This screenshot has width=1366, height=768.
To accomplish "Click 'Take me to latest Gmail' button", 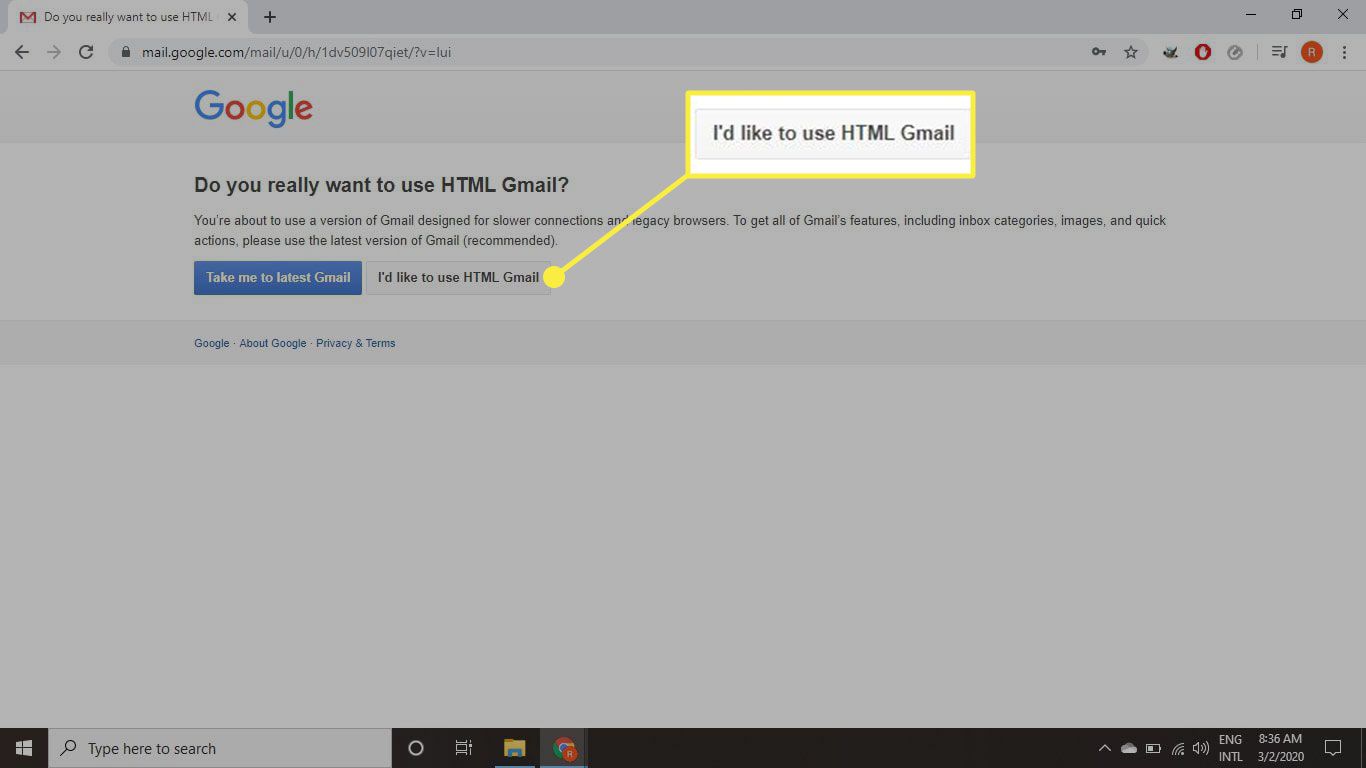I will click(x=278, y=277).
